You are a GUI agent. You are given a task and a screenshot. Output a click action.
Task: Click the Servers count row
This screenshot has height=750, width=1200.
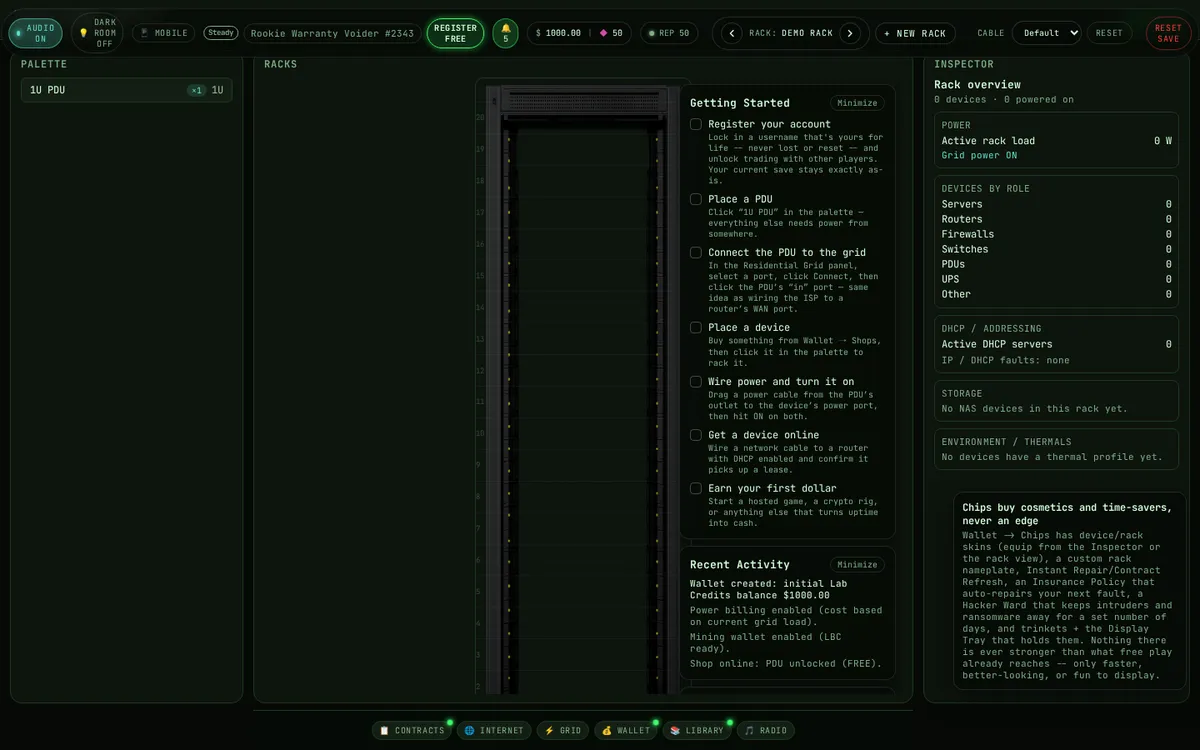click(x=1056, y=204)
